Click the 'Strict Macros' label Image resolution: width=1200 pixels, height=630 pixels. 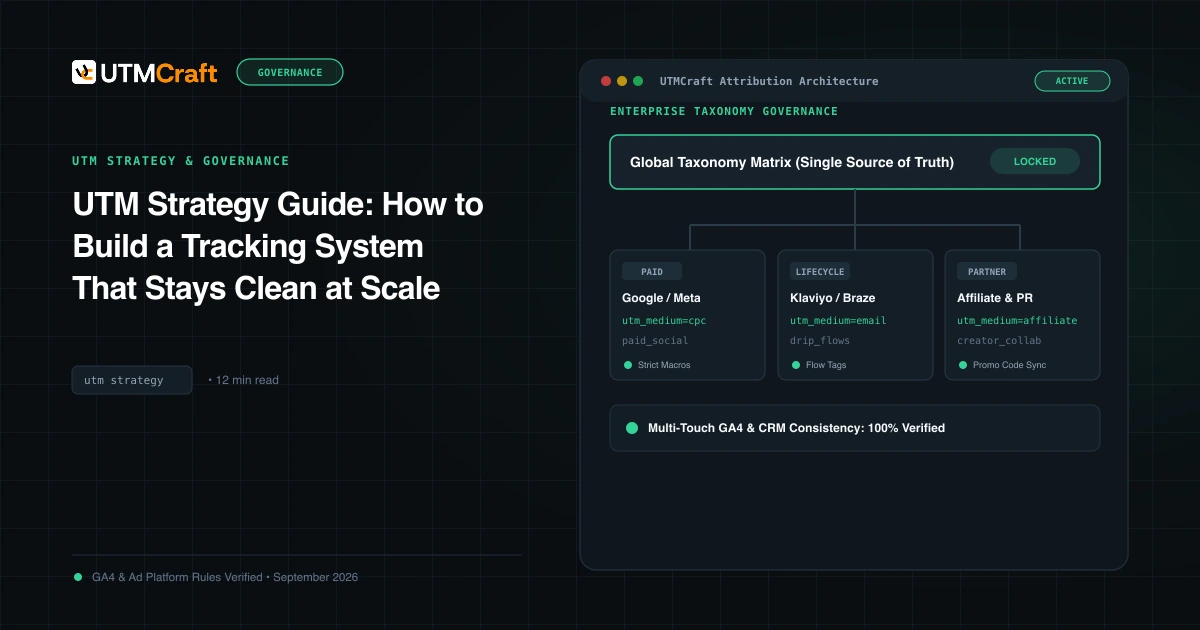pyautogui.click(x=664, y=365)
